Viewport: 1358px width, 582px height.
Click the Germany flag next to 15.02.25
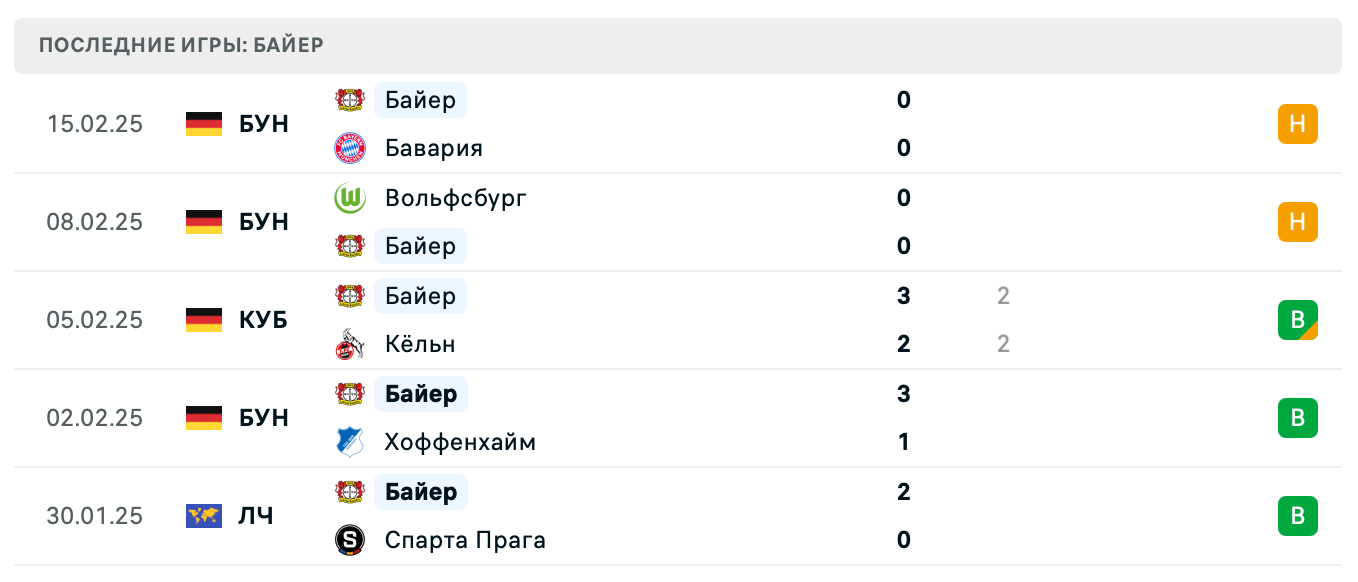pyautogui.click(x=203, y=124)
